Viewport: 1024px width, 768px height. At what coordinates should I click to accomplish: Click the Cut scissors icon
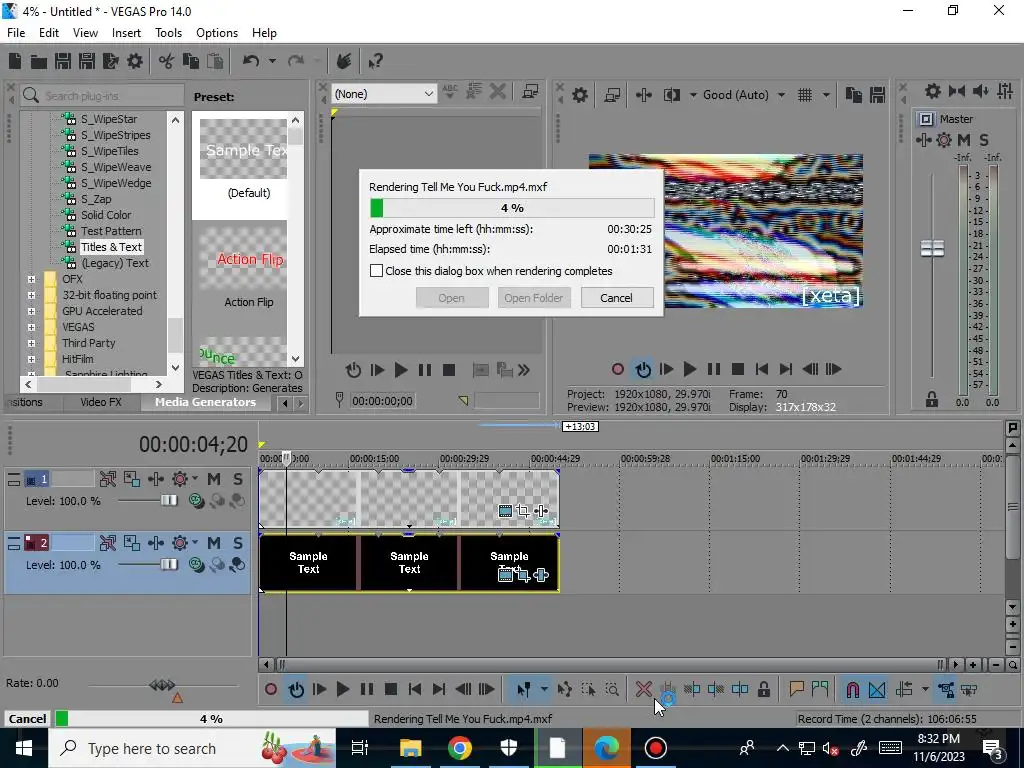click(x=166, y=61)
